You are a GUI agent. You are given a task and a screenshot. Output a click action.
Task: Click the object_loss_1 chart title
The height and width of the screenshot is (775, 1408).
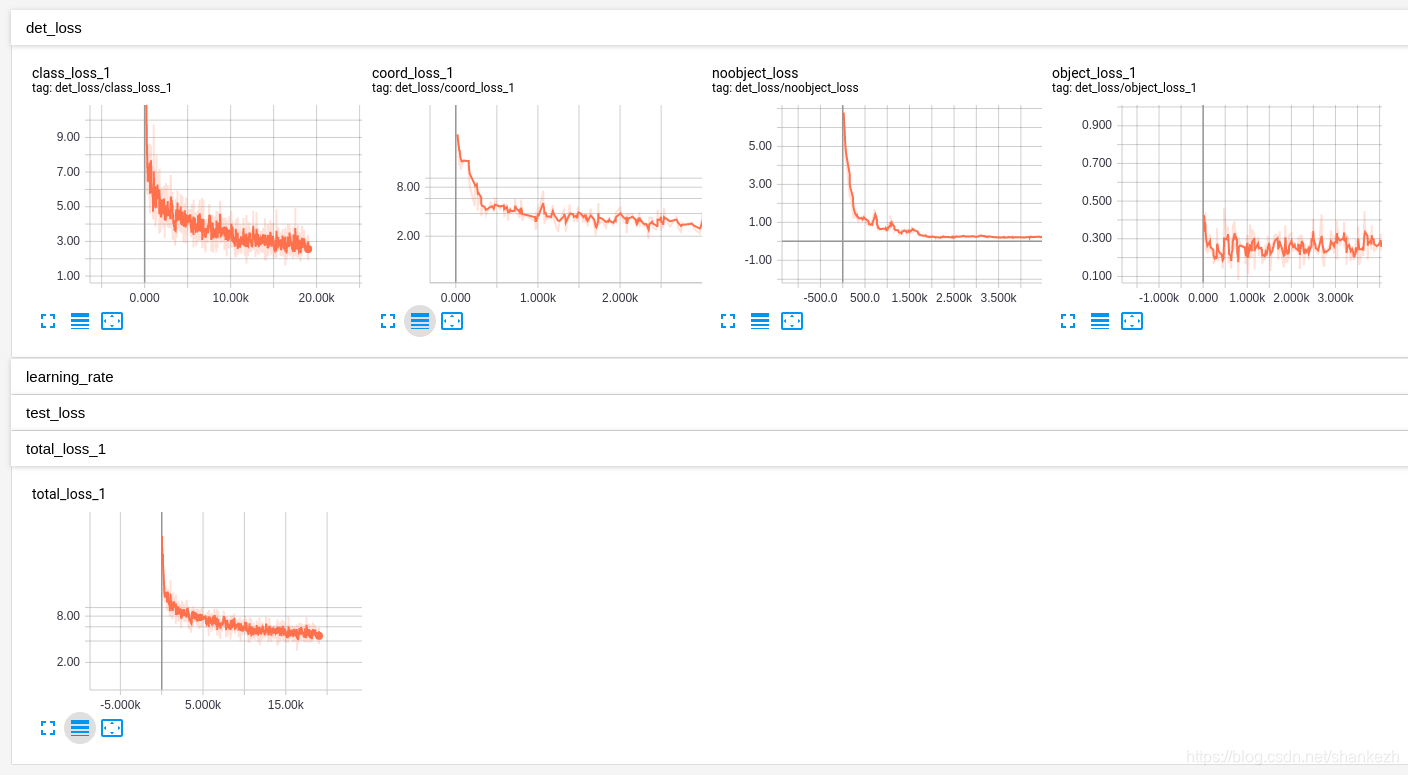click(x=1094, y=73)
